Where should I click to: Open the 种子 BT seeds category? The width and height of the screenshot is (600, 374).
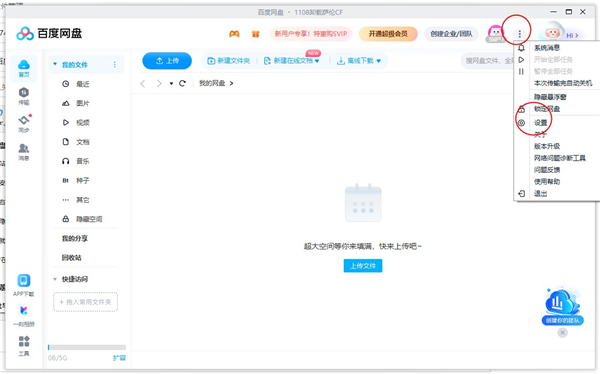(x=76, y=180)
